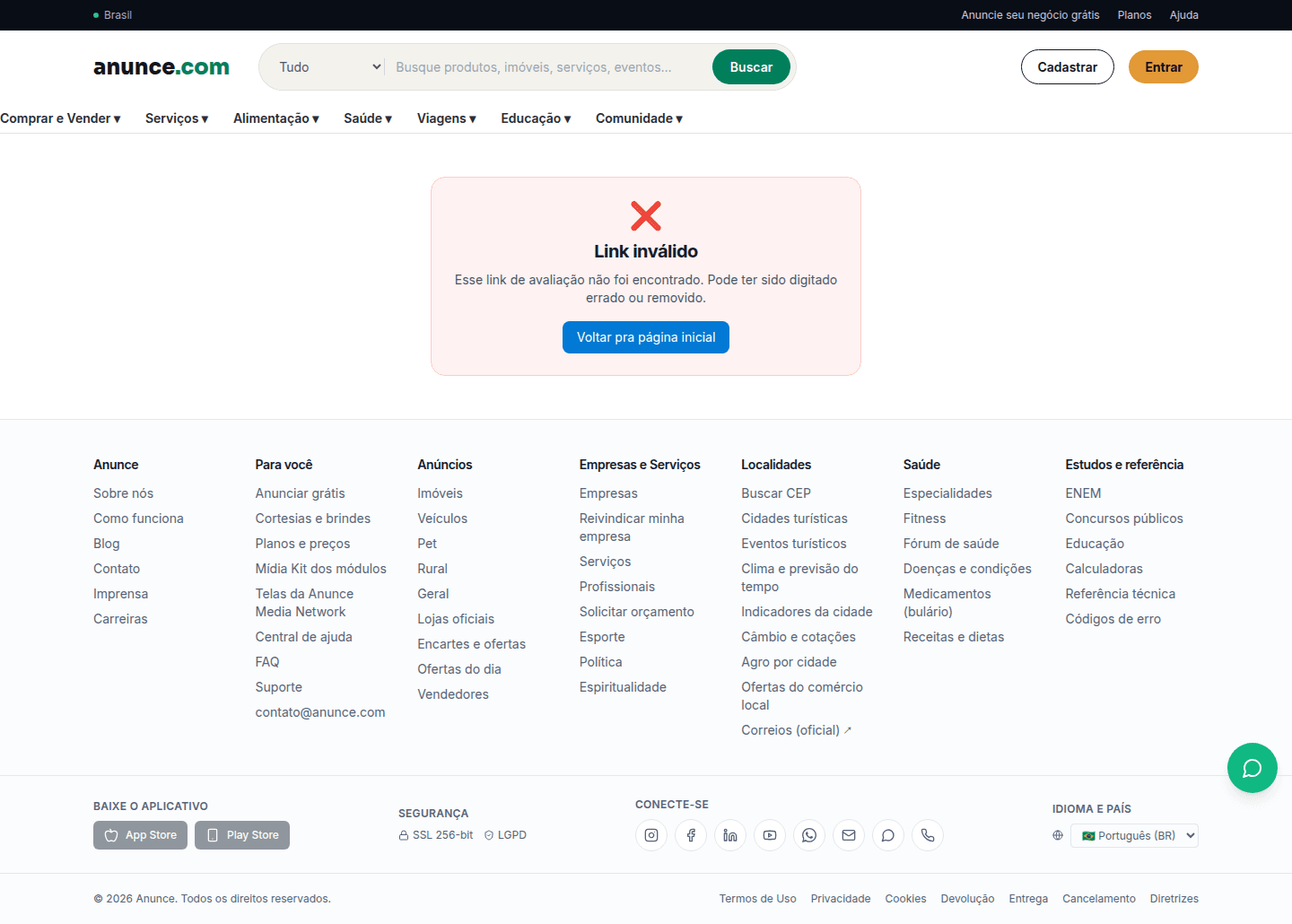
Task: Open the Comunidade navigation menu
Action: (639, 118)
